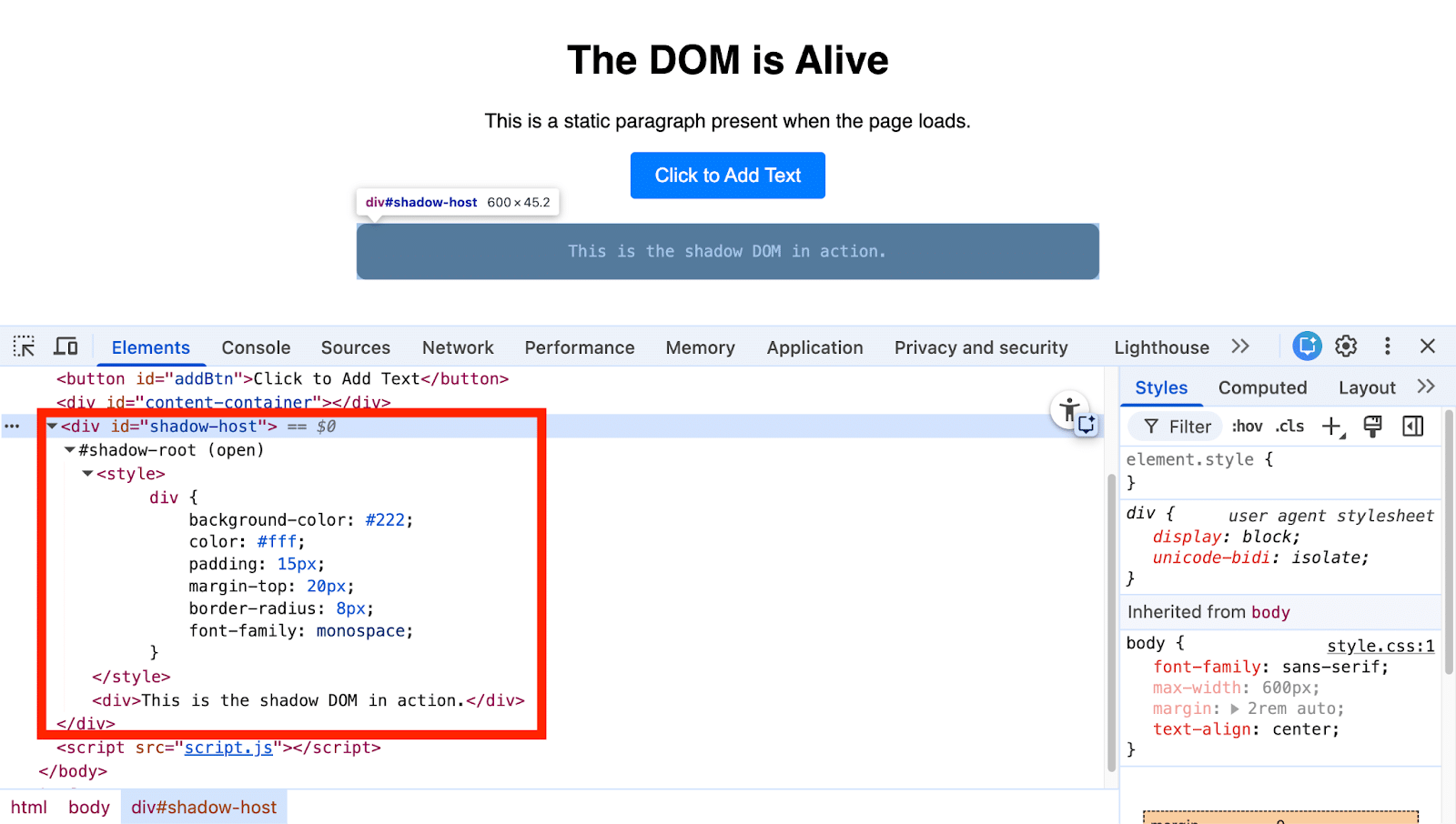This screenshot has height=824, width=1456.
Task: Click the #222 background-color value
Action: (385, 520)
